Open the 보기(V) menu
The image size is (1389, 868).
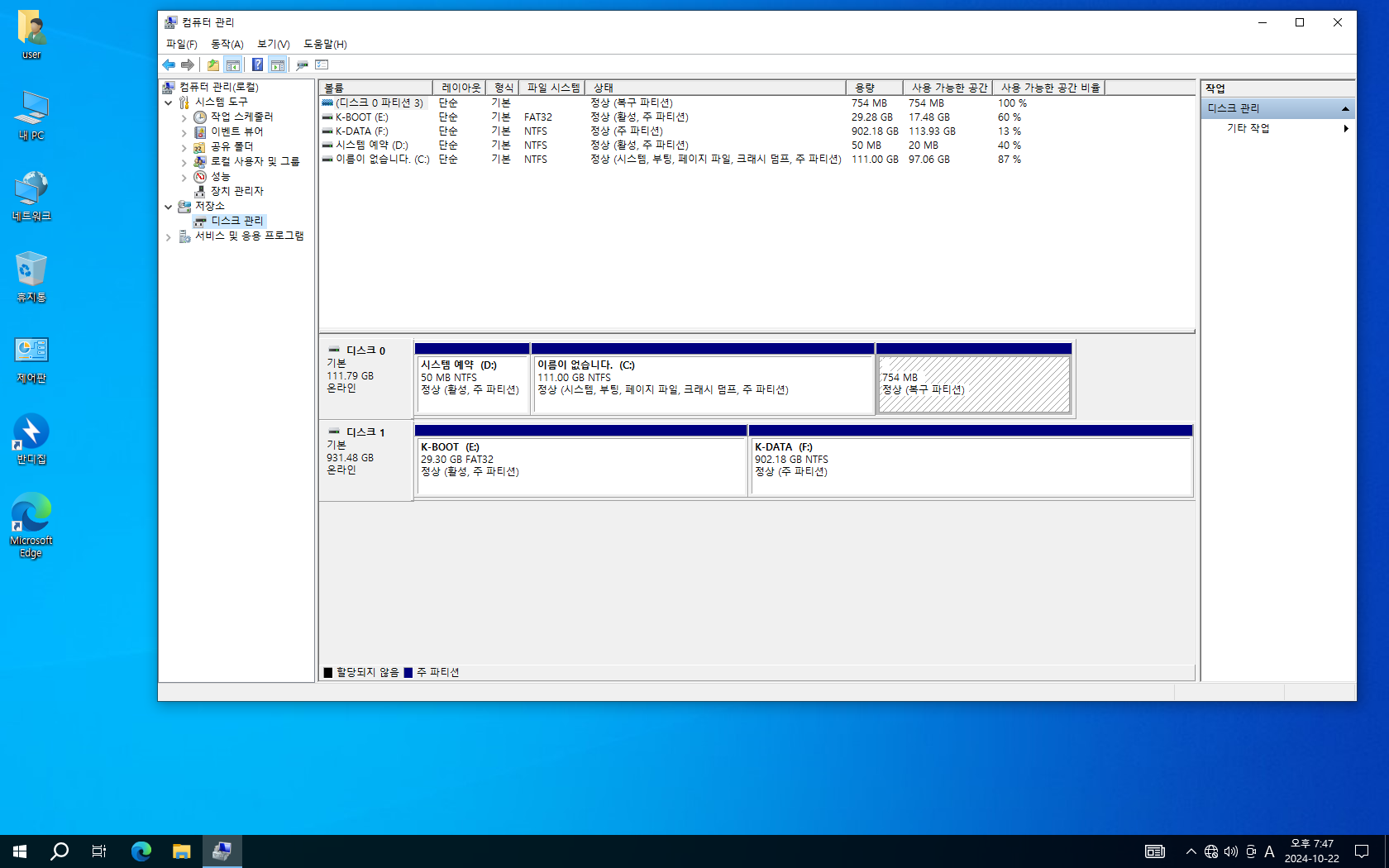click(273, 44)
